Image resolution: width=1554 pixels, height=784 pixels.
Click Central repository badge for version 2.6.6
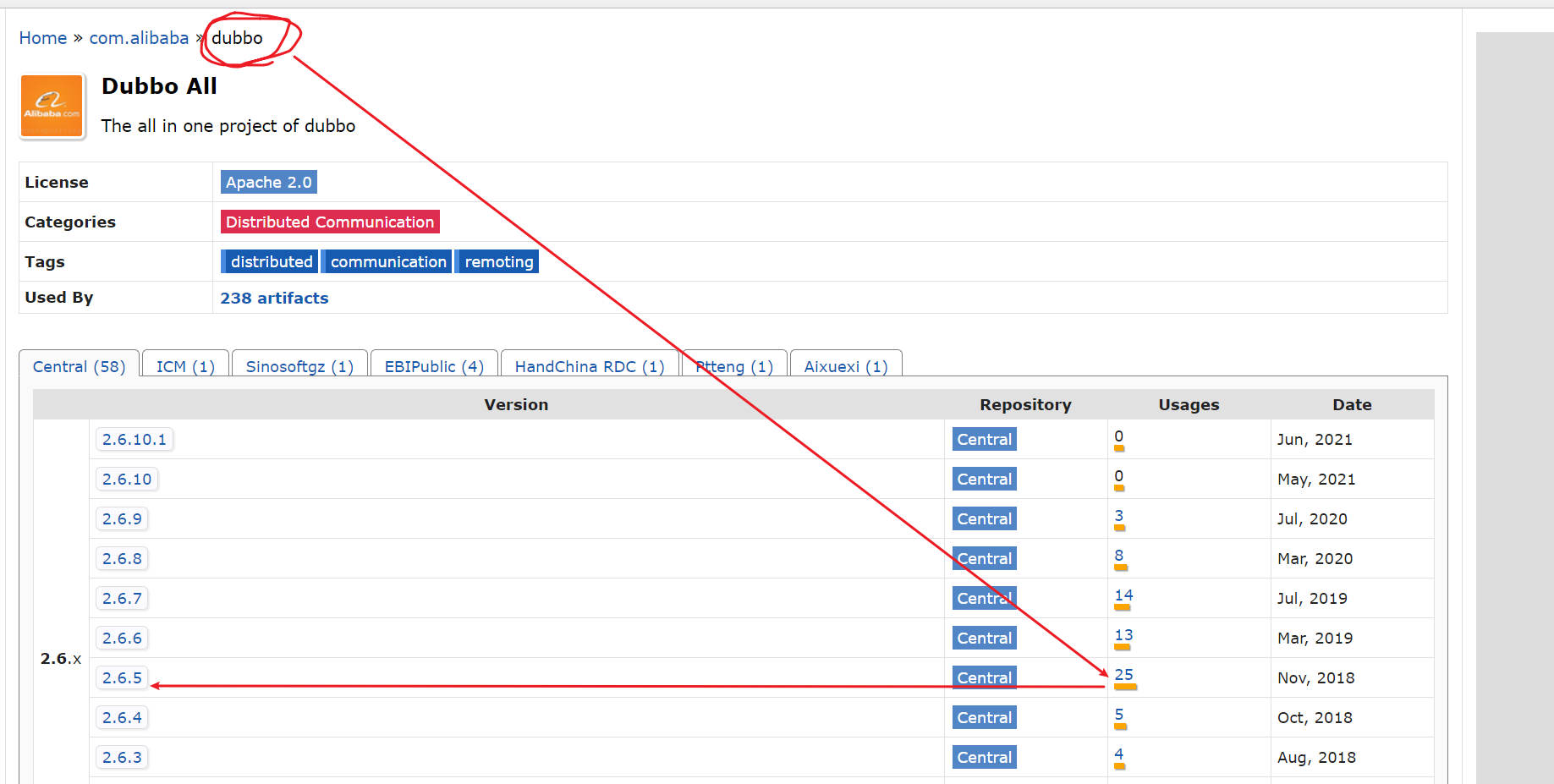coord(985,638)
